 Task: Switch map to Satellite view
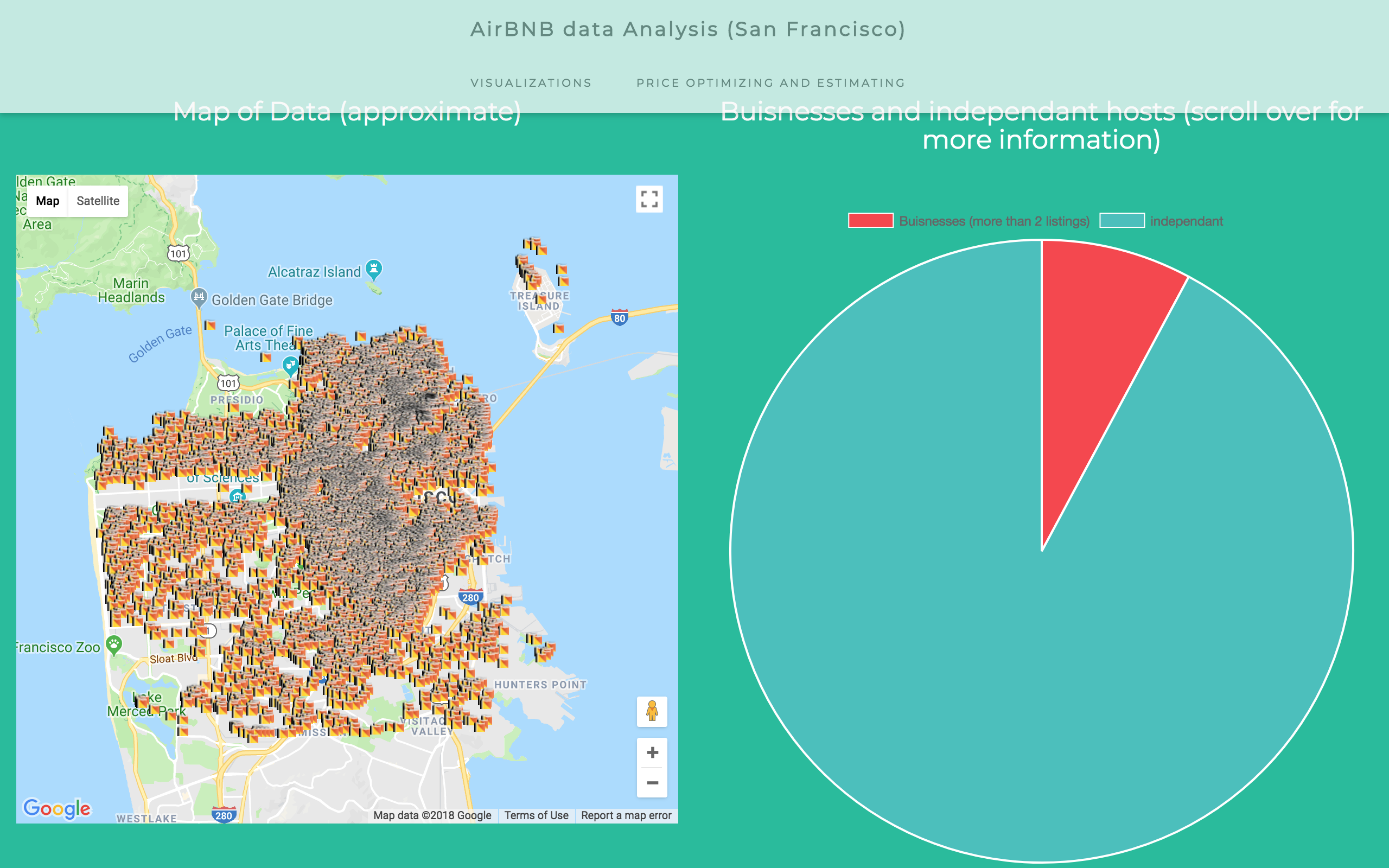[x=98, y=201]
